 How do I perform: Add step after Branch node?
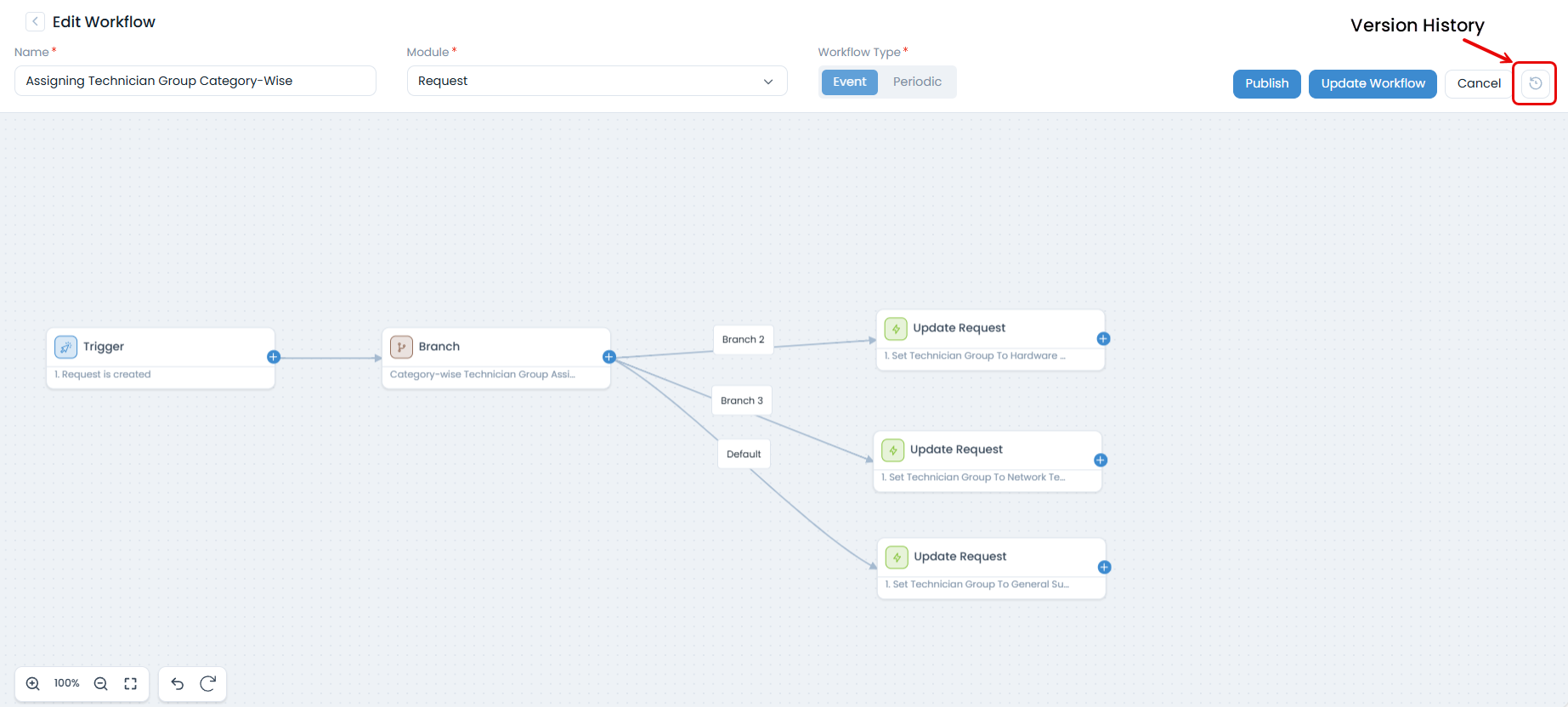(609, 357)
